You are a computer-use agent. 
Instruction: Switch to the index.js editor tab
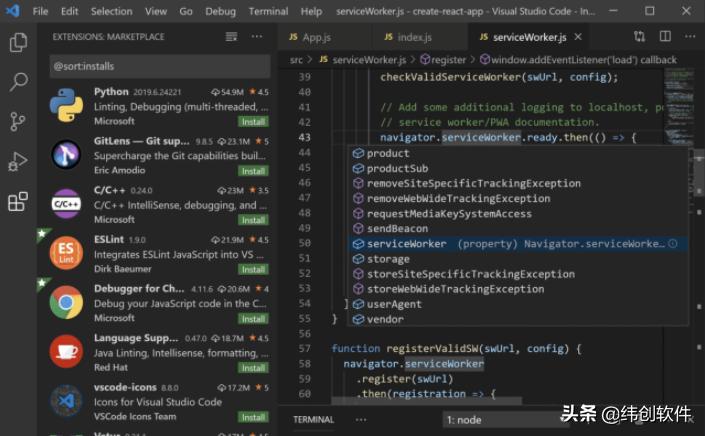point(414,37)
